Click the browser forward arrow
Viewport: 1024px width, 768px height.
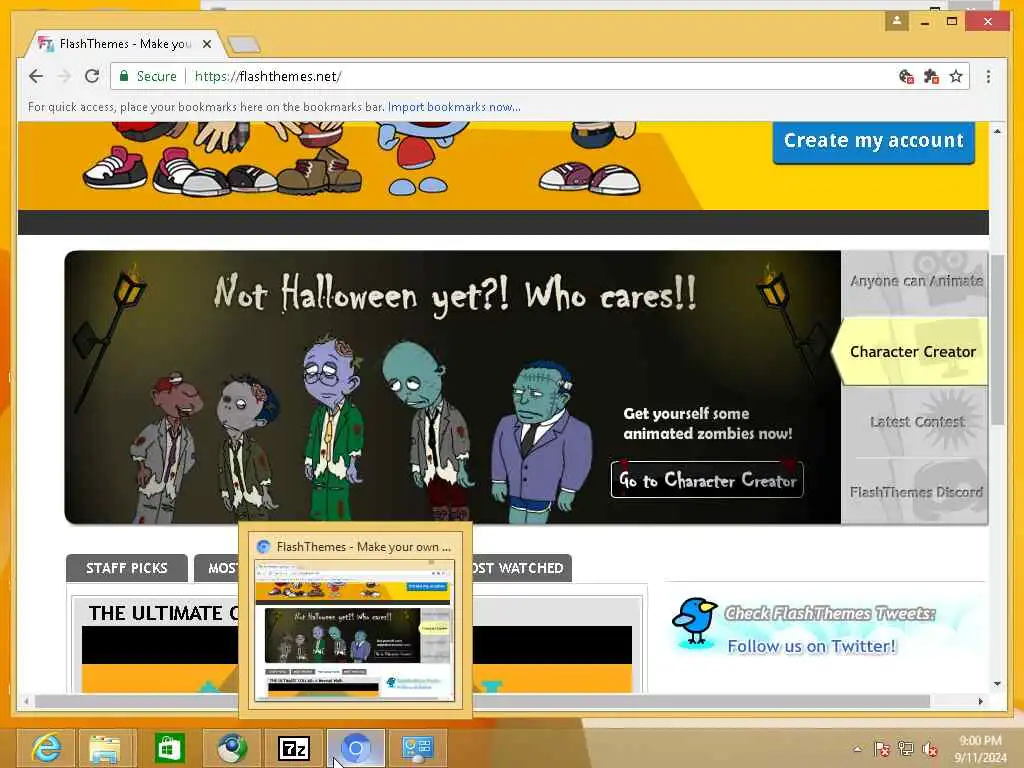[x=64, y=76]
